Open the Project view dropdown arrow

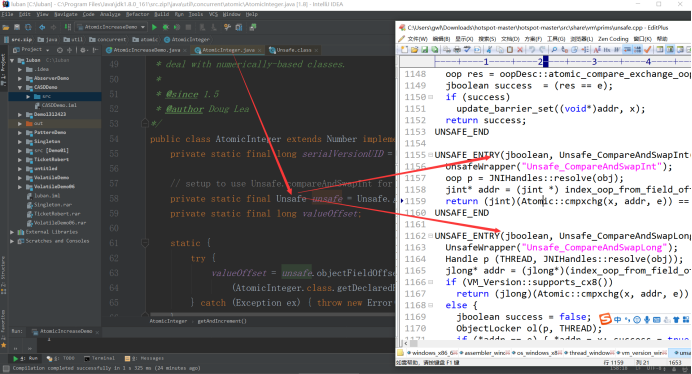pos(47,50)
